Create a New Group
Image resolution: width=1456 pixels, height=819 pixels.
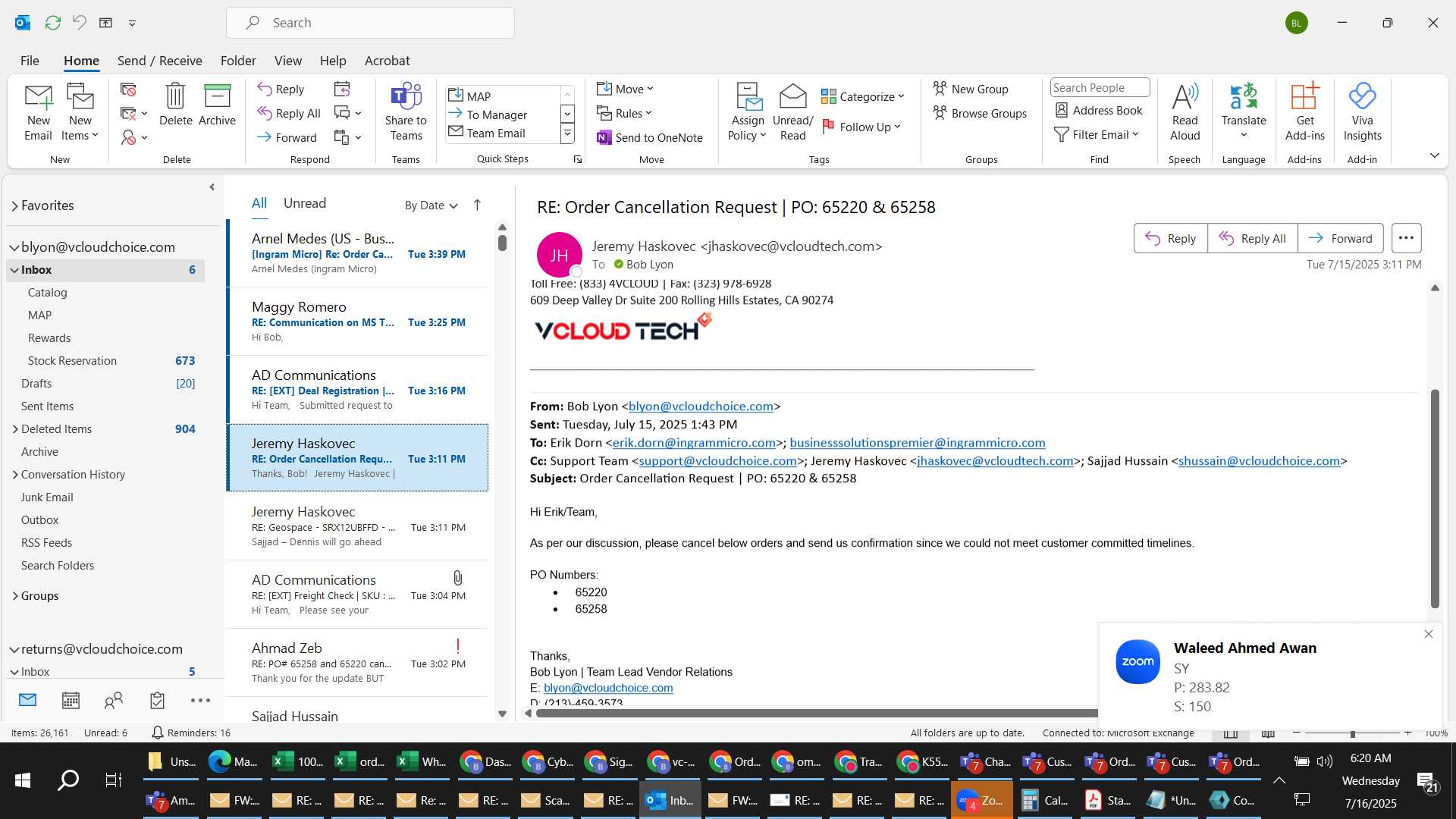[x=971, y=89]
